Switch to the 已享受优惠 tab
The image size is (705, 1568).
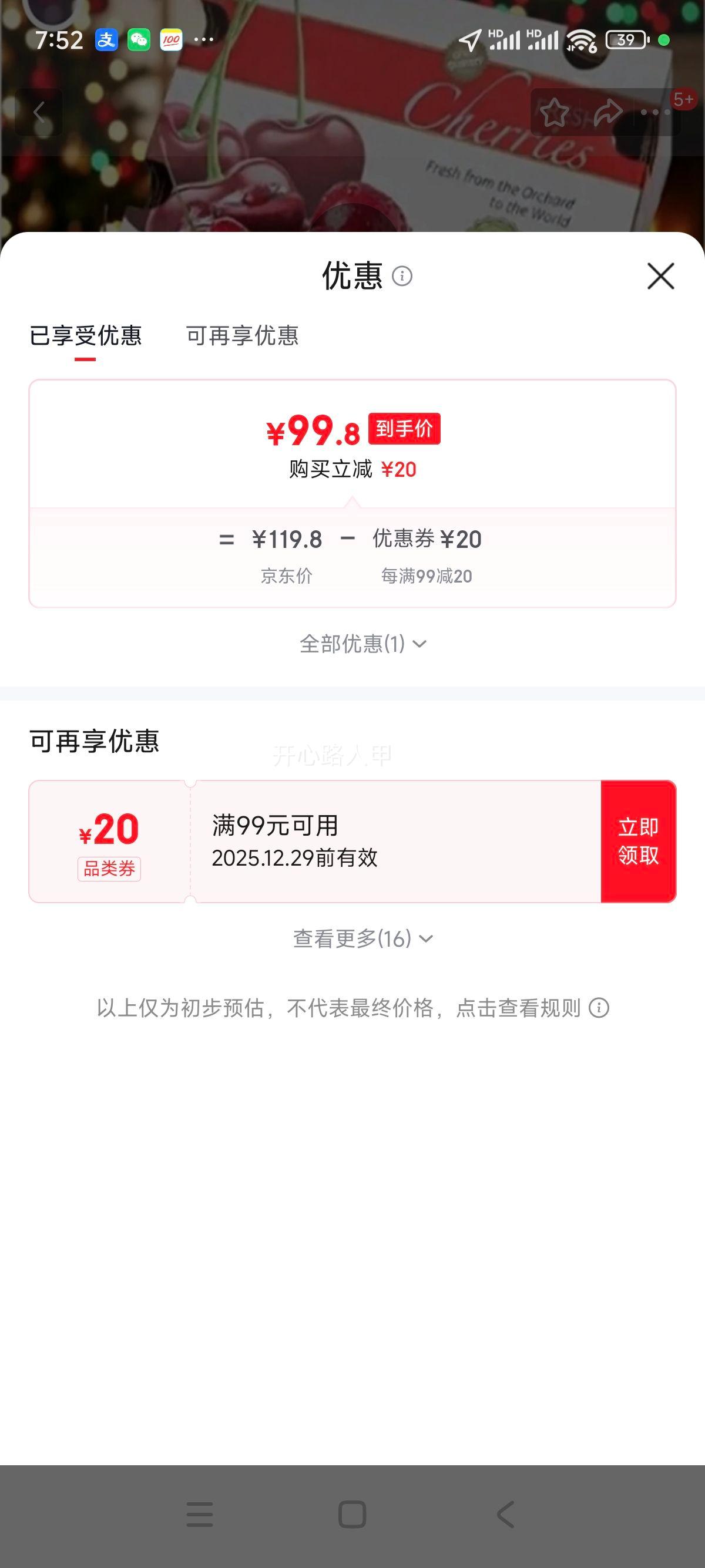click(85, 336)
